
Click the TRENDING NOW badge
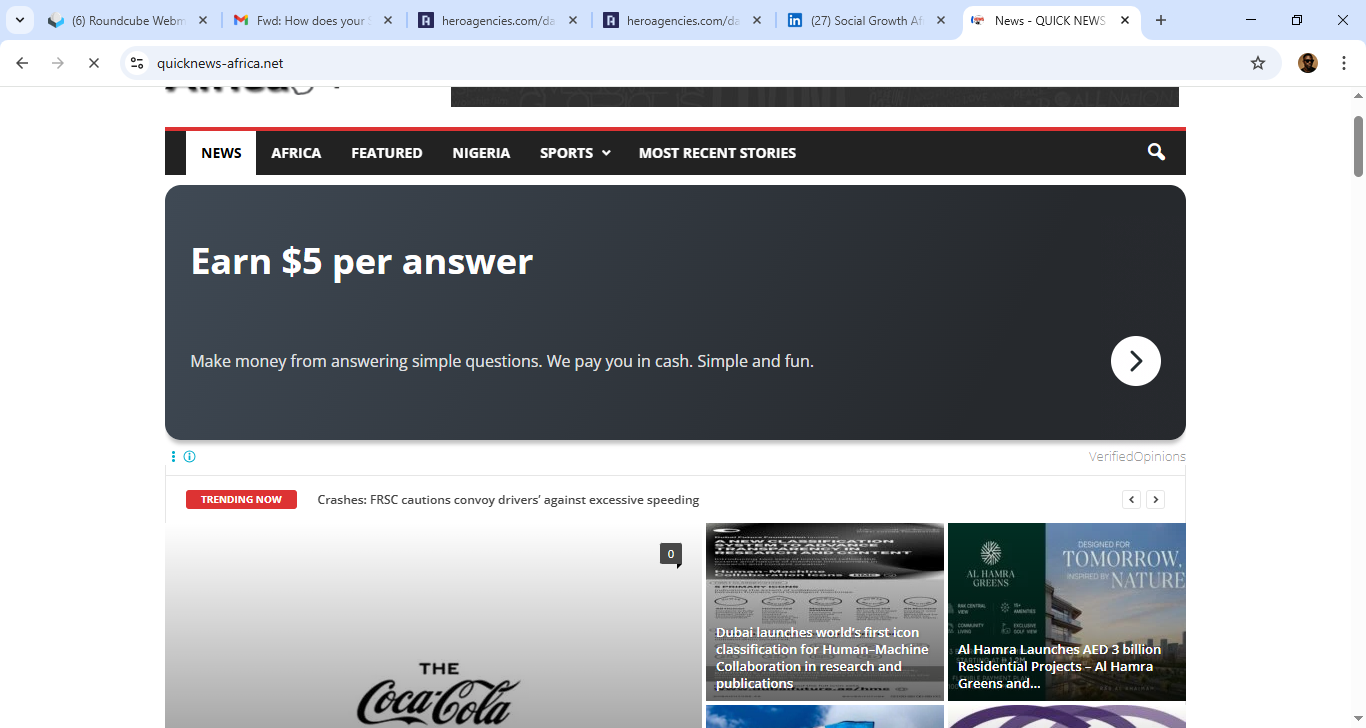tap(241, 499)
